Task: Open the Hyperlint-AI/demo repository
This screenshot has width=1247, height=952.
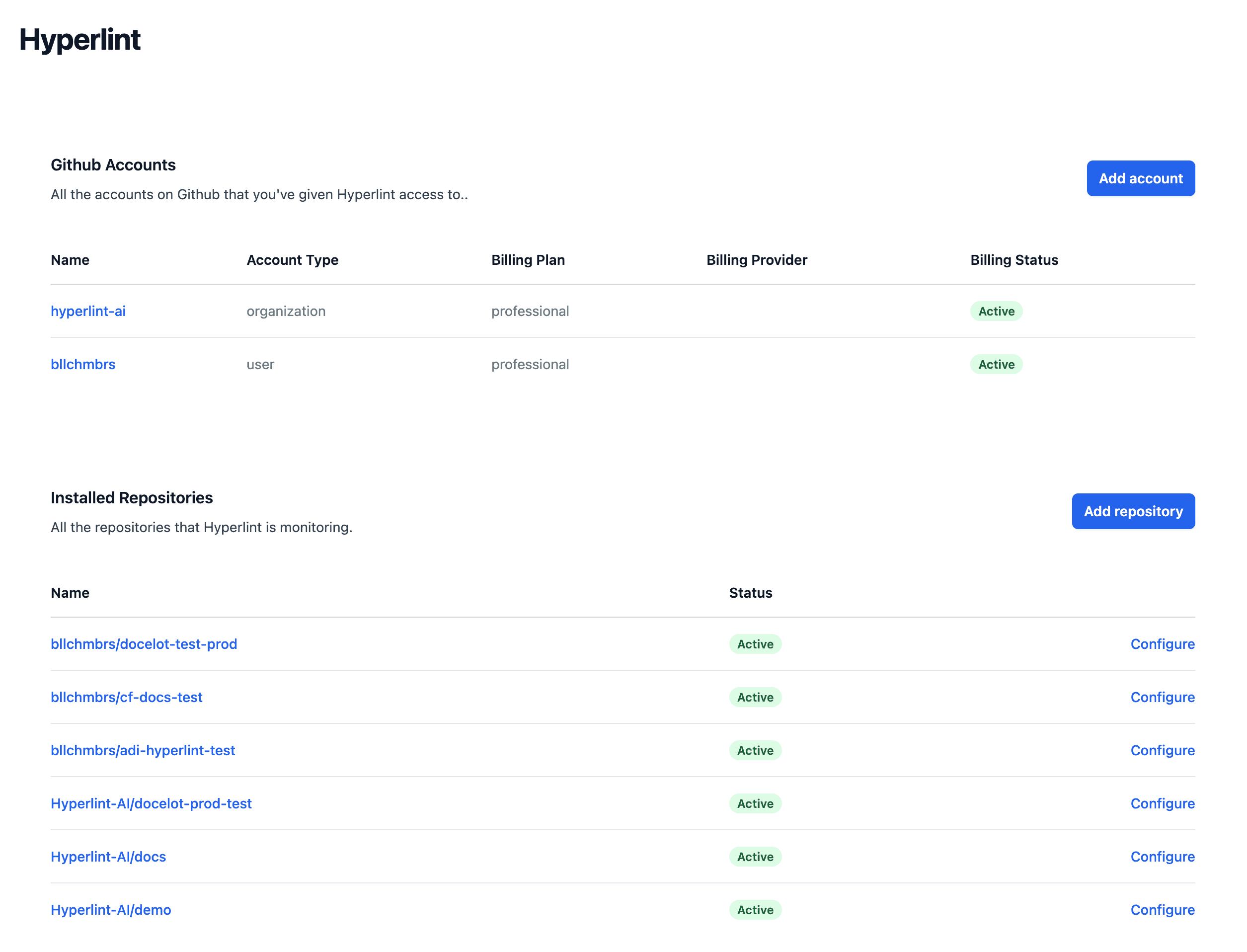Action: 110,910
